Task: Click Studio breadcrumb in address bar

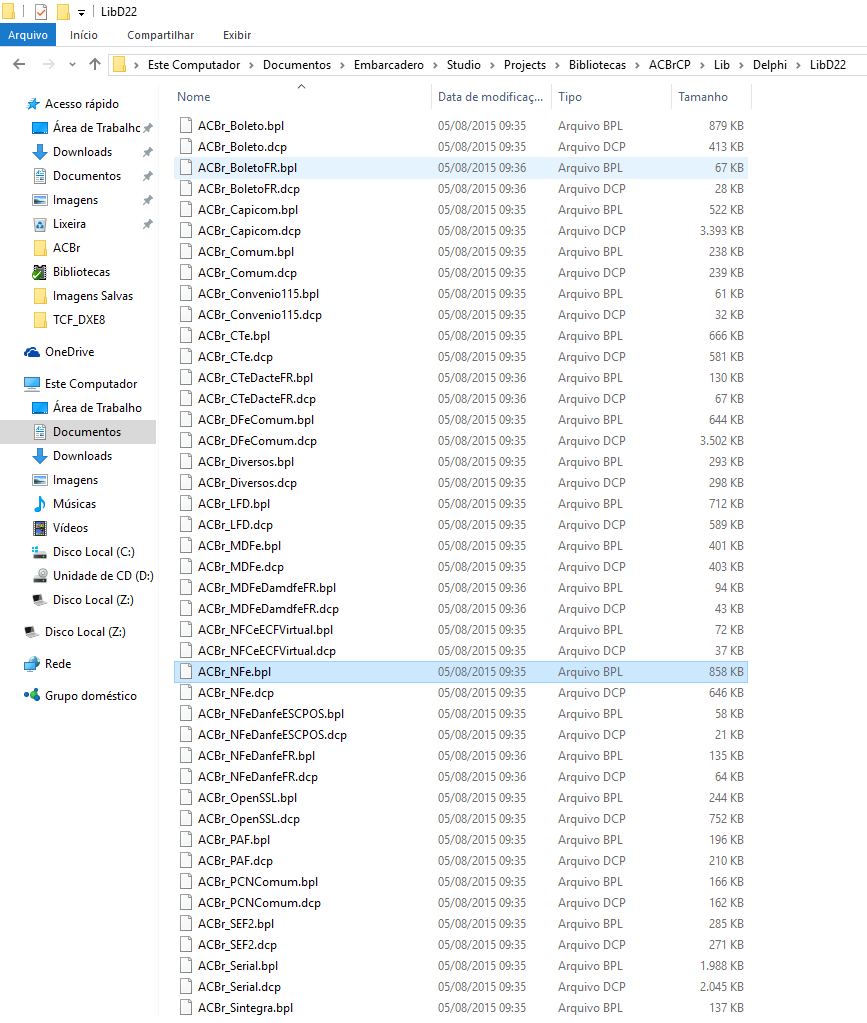Action: [x=464, y=65]
